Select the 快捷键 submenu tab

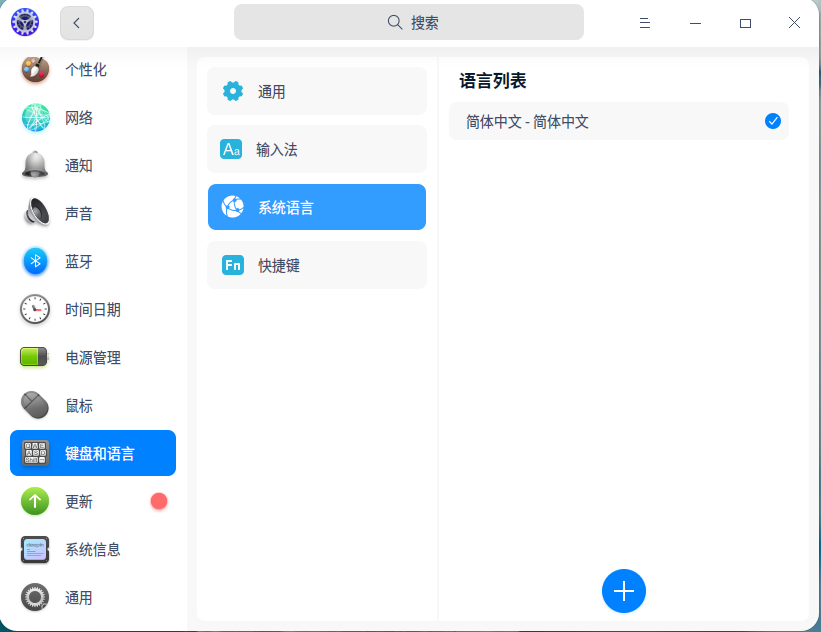coord(317,265)
